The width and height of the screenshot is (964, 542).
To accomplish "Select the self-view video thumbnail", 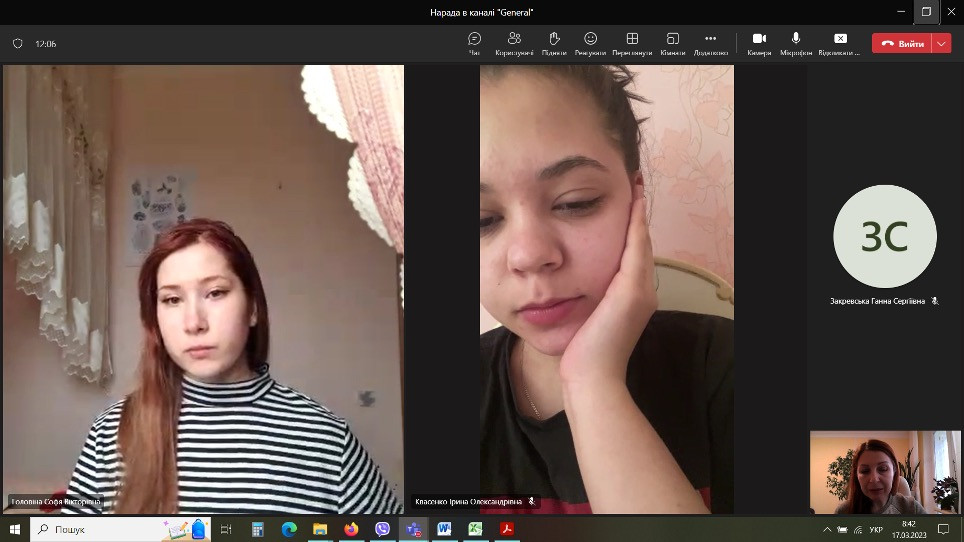I will point(884,472).
